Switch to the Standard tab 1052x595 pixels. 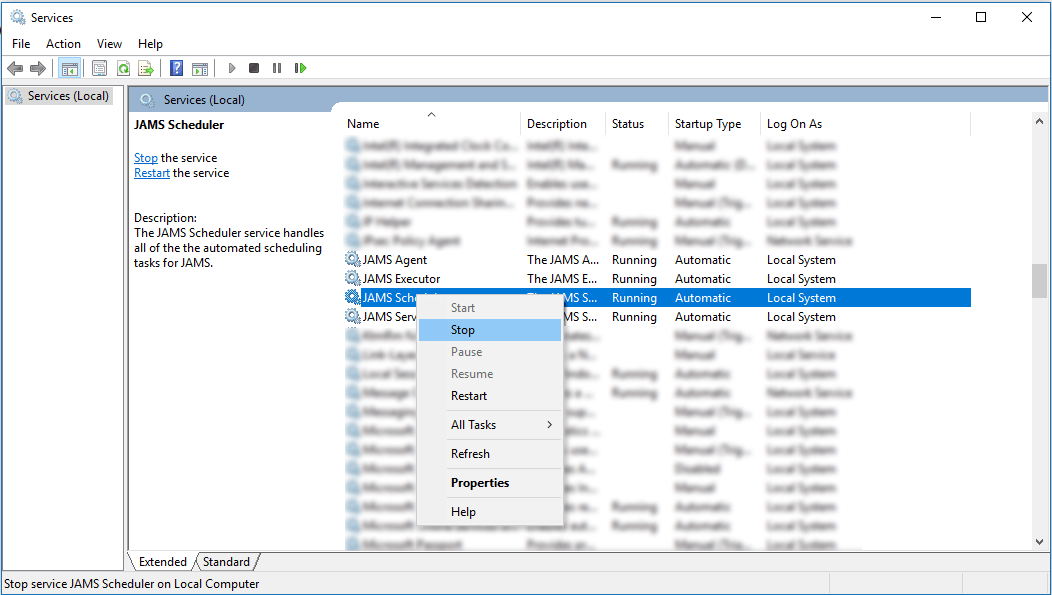coord(225,561)
